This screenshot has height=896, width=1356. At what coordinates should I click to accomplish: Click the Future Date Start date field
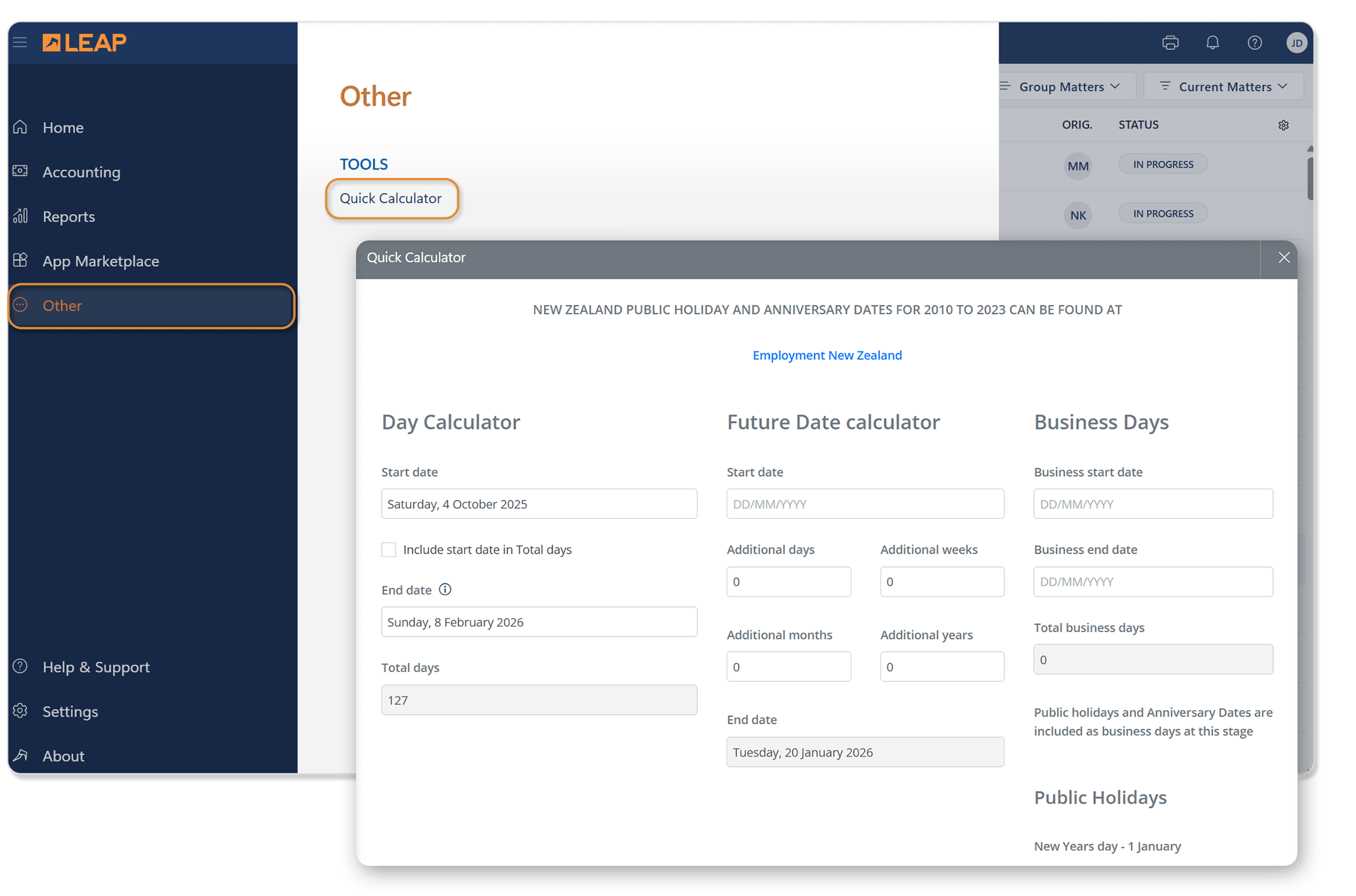865,504
